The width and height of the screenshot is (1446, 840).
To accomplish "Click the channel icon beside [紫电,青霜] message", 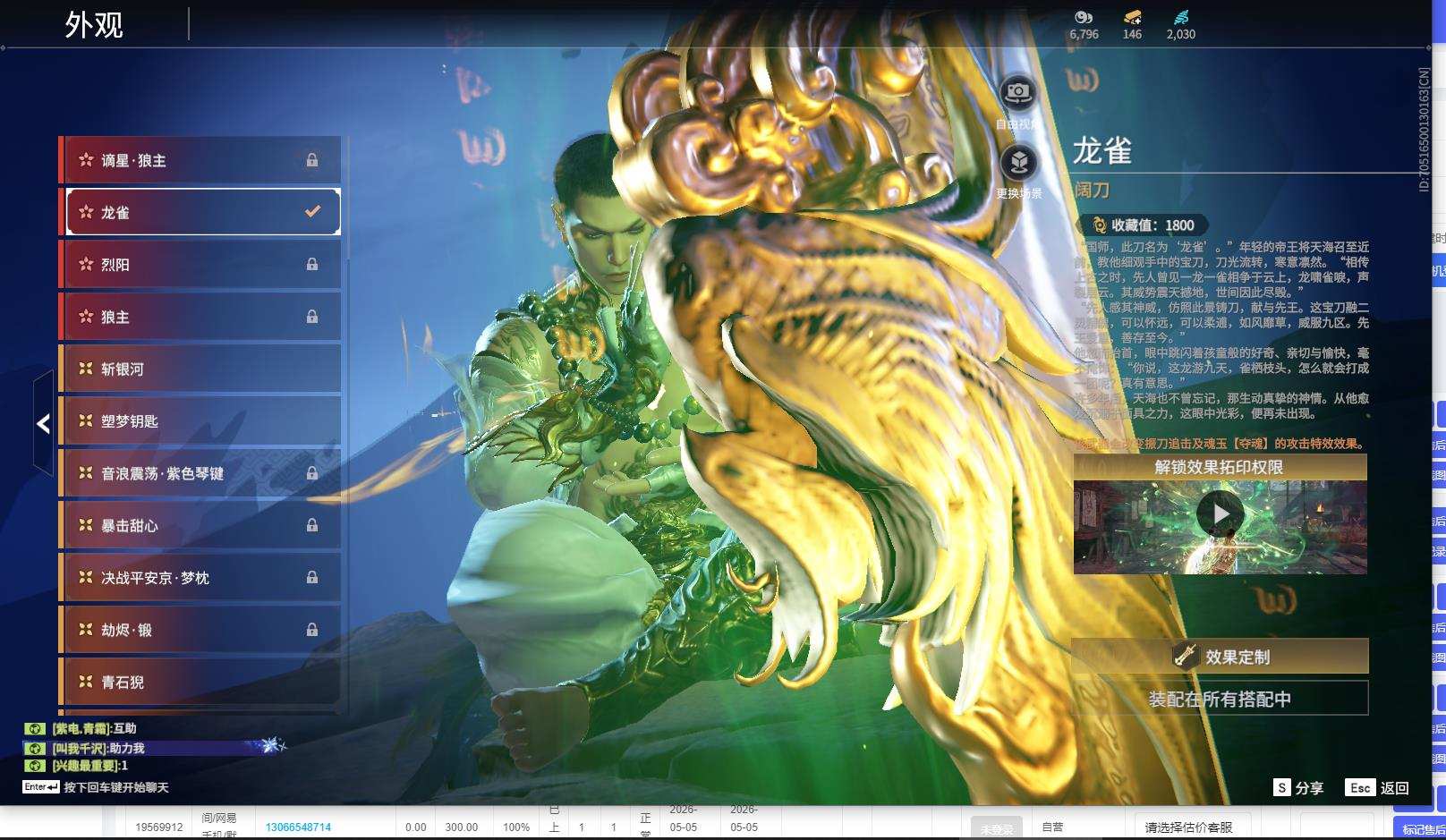I will [x=35, y=729].
